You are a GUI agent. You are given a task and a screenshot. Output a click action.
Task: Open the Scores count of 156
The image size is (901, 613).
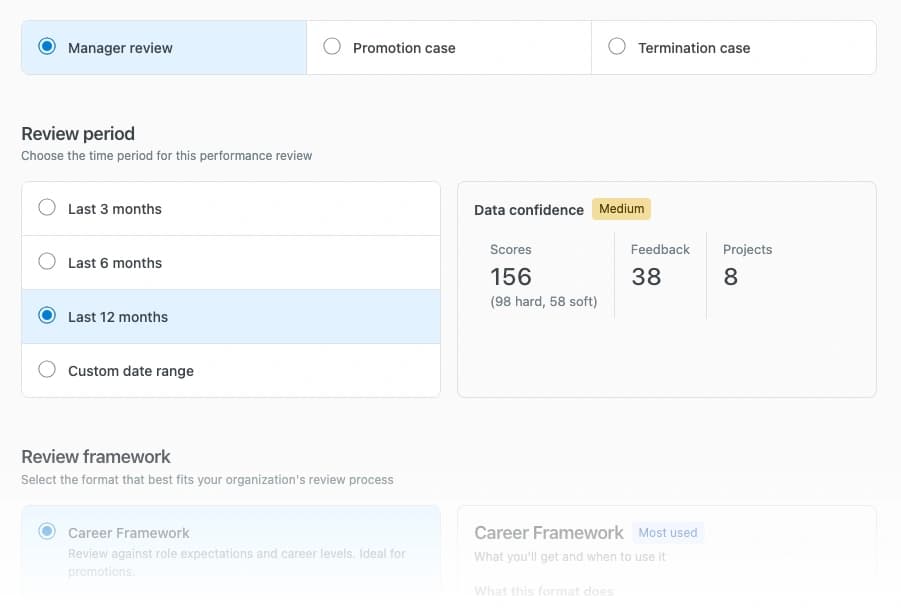[511, 277]
